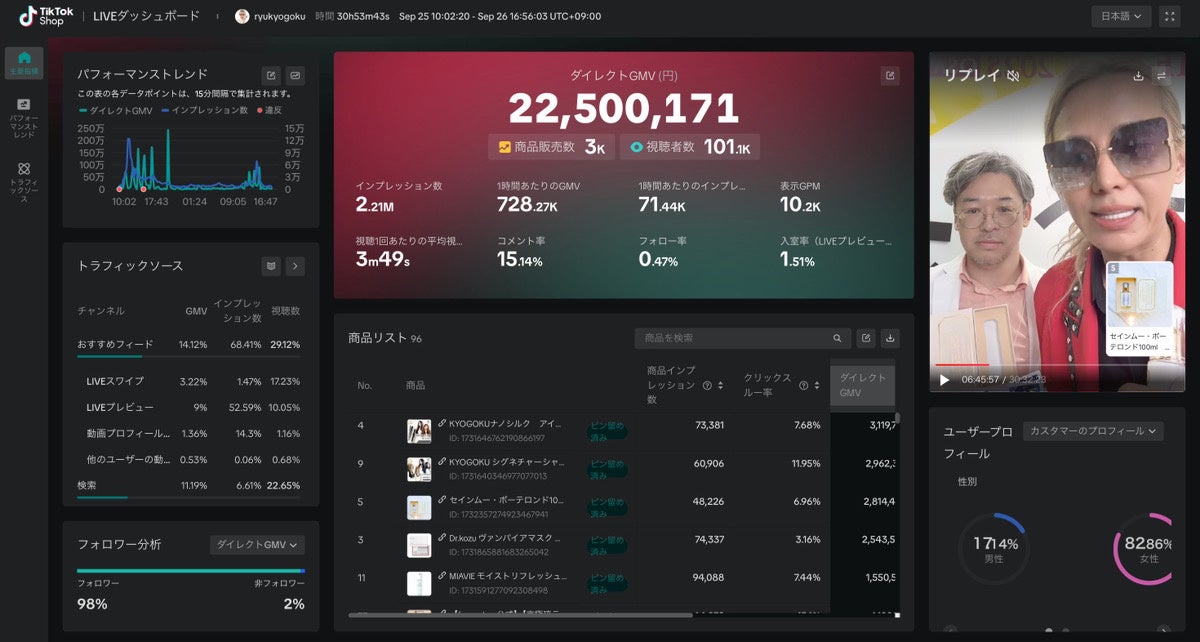Open the ダイレクトGMV dropdown in follower analysis
Viewport: 1200px width, 642px height.
(258, 545)
